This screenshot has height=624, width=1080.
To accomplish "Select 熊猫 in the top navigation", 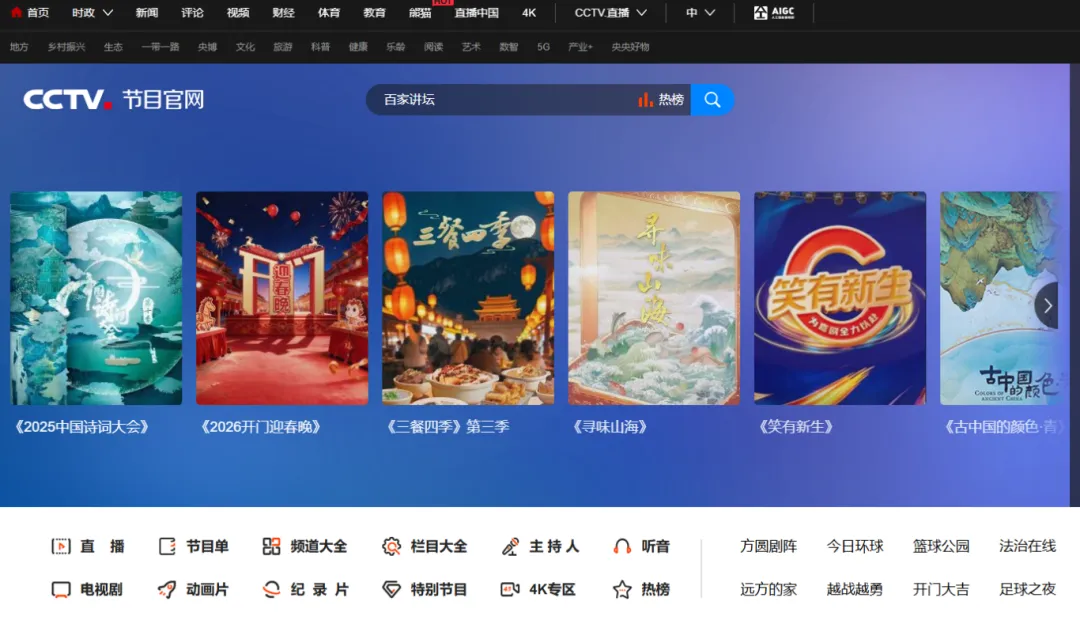I will point(419,12).
